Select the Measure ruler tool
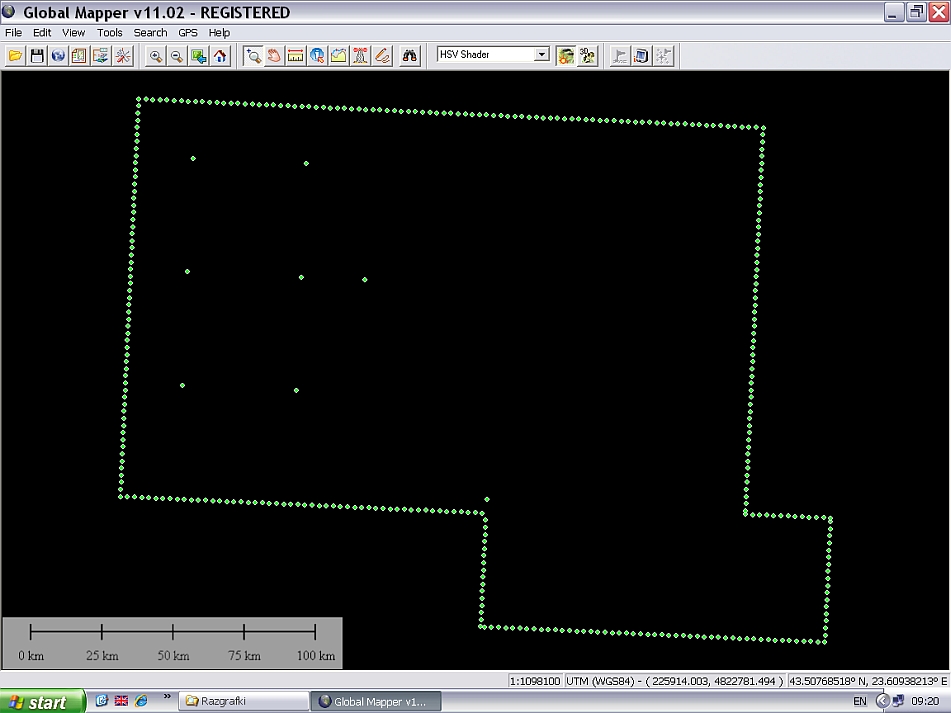Viewport: 951px width, 713px height. click(x=295, y=56)
